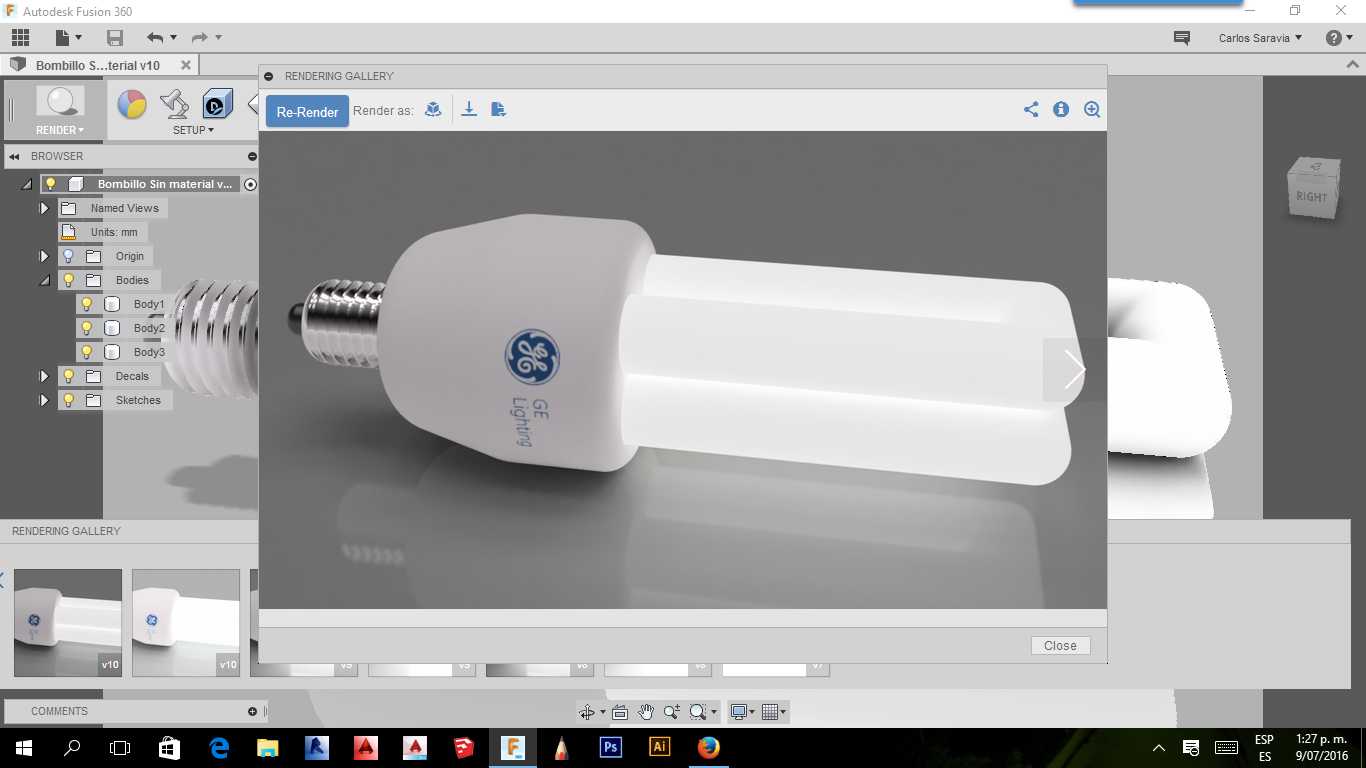Screen dimensions: 1366x768
Task: Collapse the Bodies folder
Action: tap(44, 280)
